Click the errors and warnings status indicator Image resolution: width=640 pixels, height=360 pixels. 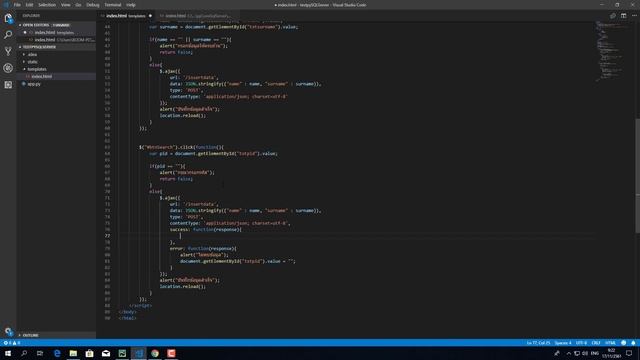pos(12,343)
